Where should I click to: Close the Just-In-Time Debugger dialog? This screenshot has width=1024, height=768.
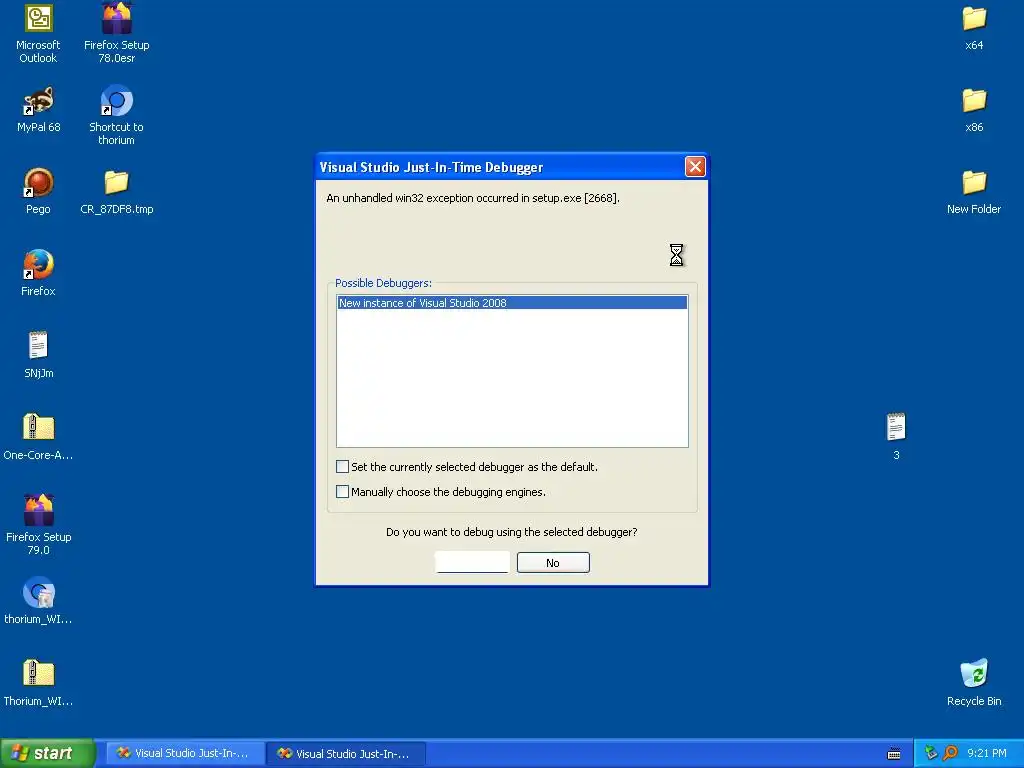(695, 167)
